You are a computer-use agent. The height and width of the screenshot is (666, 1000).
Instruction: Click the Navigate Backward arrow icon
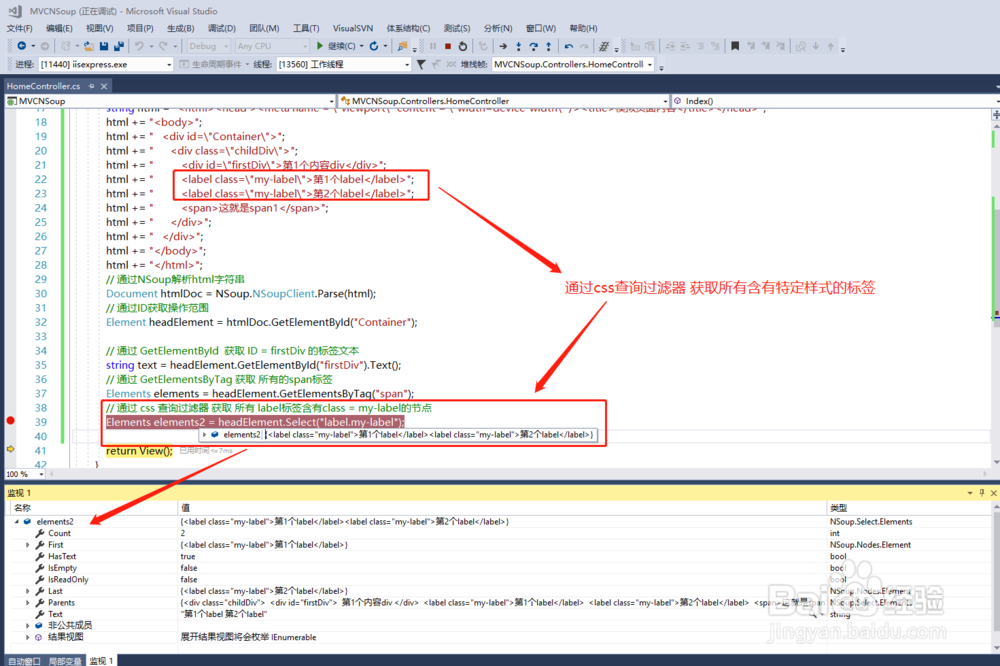22,46
